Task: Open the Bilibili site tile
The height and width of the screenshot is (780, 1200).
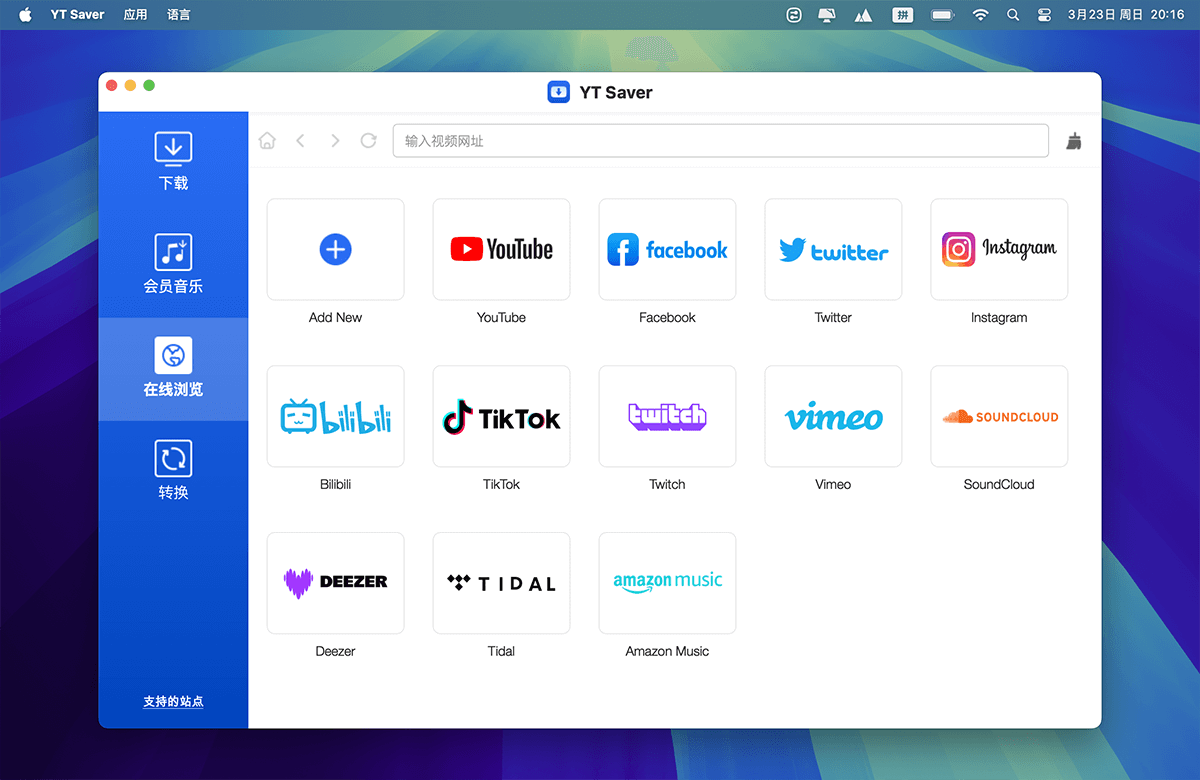Action: point(335,416)
